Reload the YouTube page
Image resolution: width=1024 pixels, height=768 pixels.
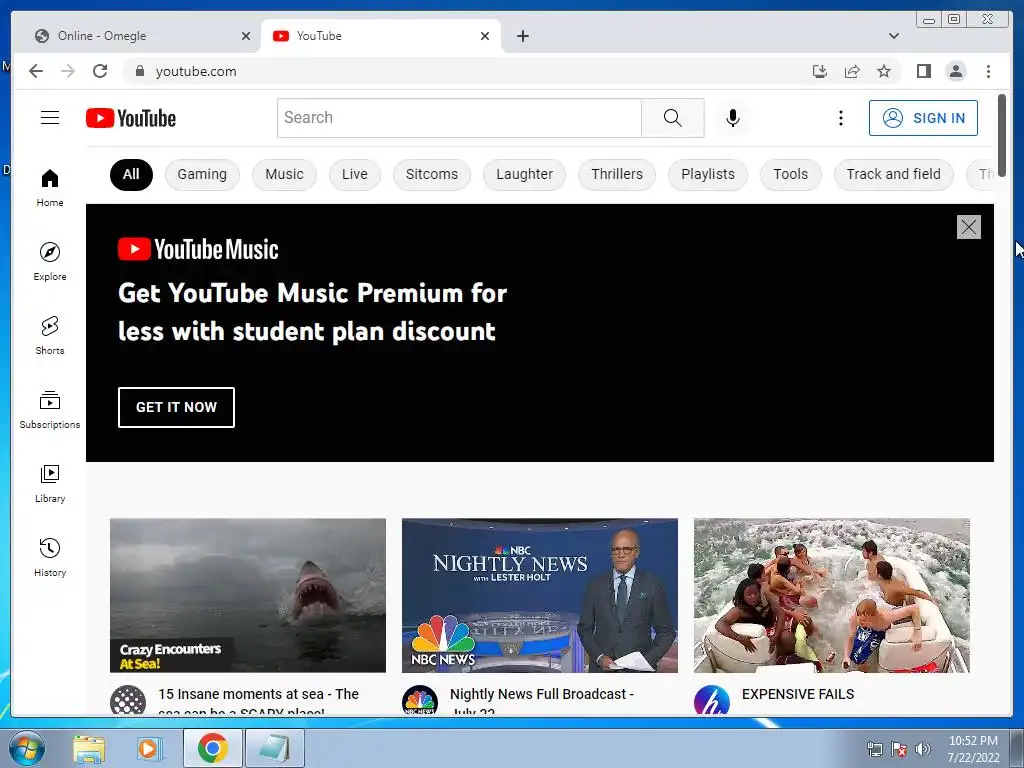coord(100,71)
